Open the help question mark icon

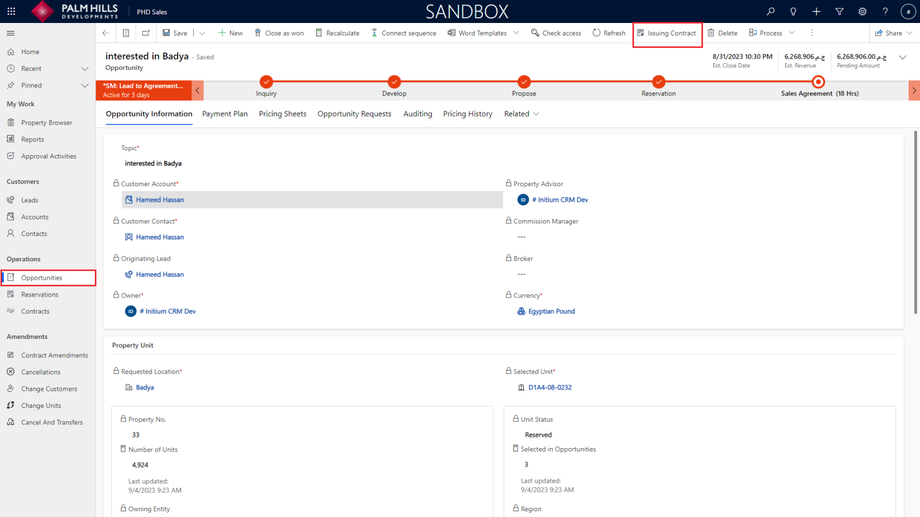(x=885, y=11)
